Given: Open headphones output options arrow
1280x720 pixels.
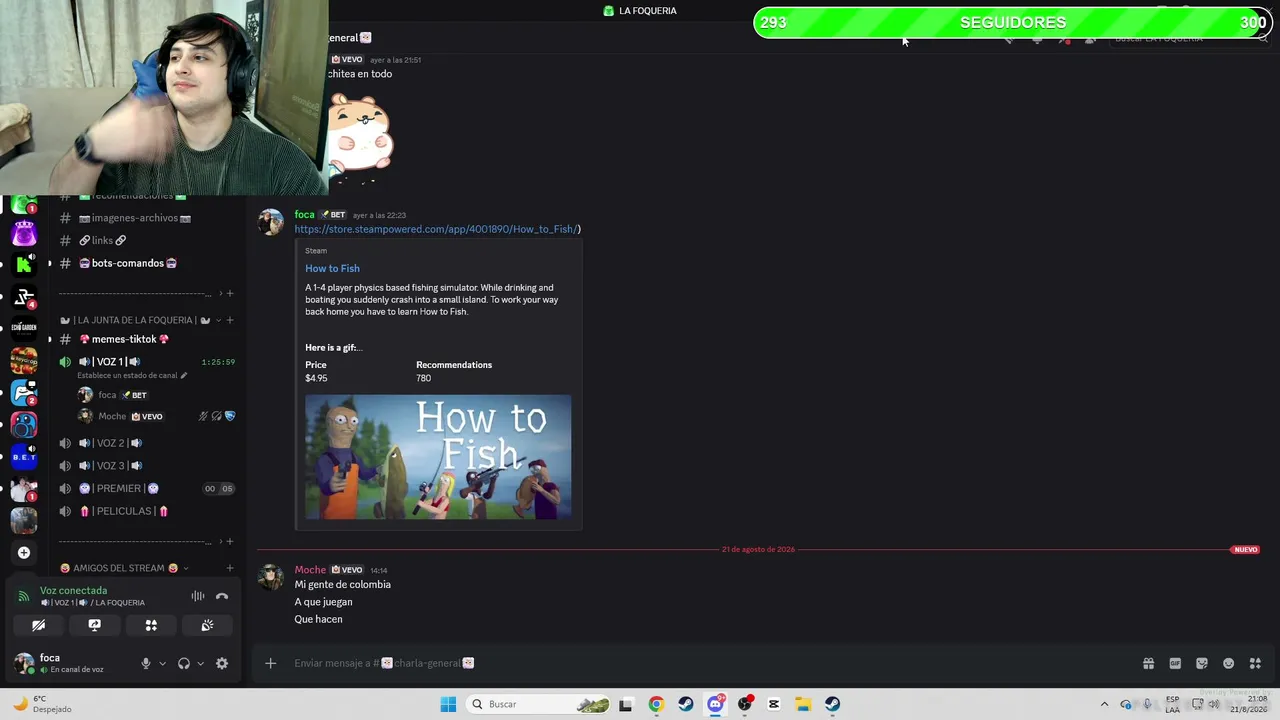Looking at the screenshot, I should (200, 663).
